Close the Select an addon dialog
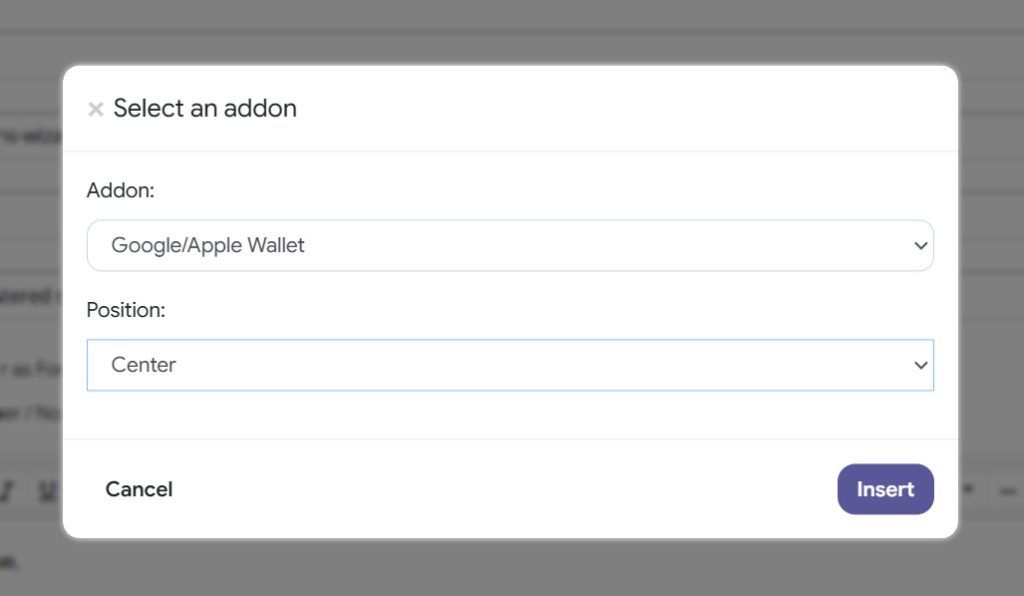This screenshot has width=1024, height=596. coord(95,109)
